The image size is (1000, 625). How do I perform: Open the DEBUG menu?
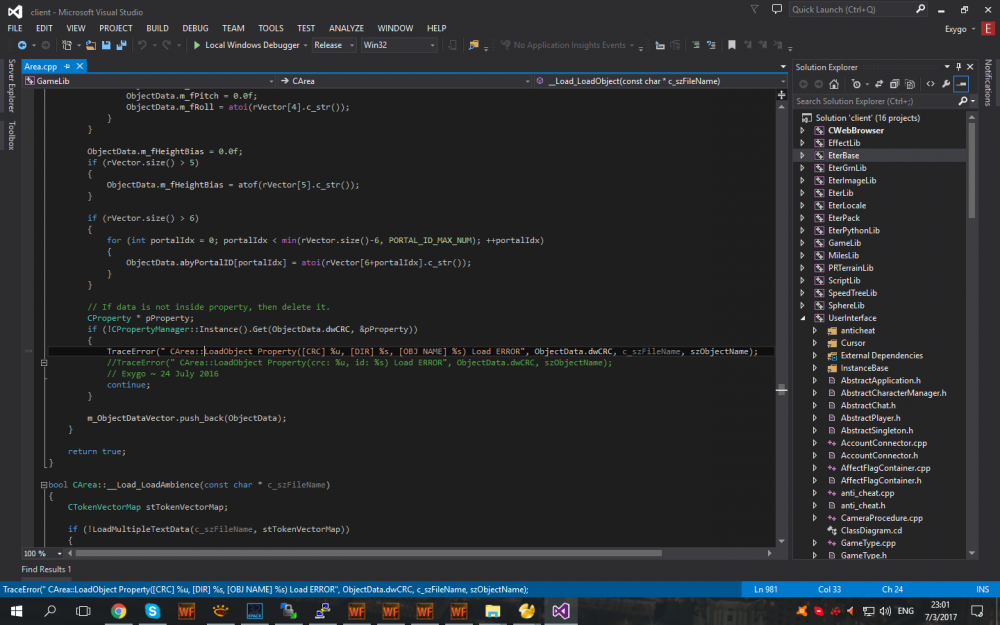point(195,28)
